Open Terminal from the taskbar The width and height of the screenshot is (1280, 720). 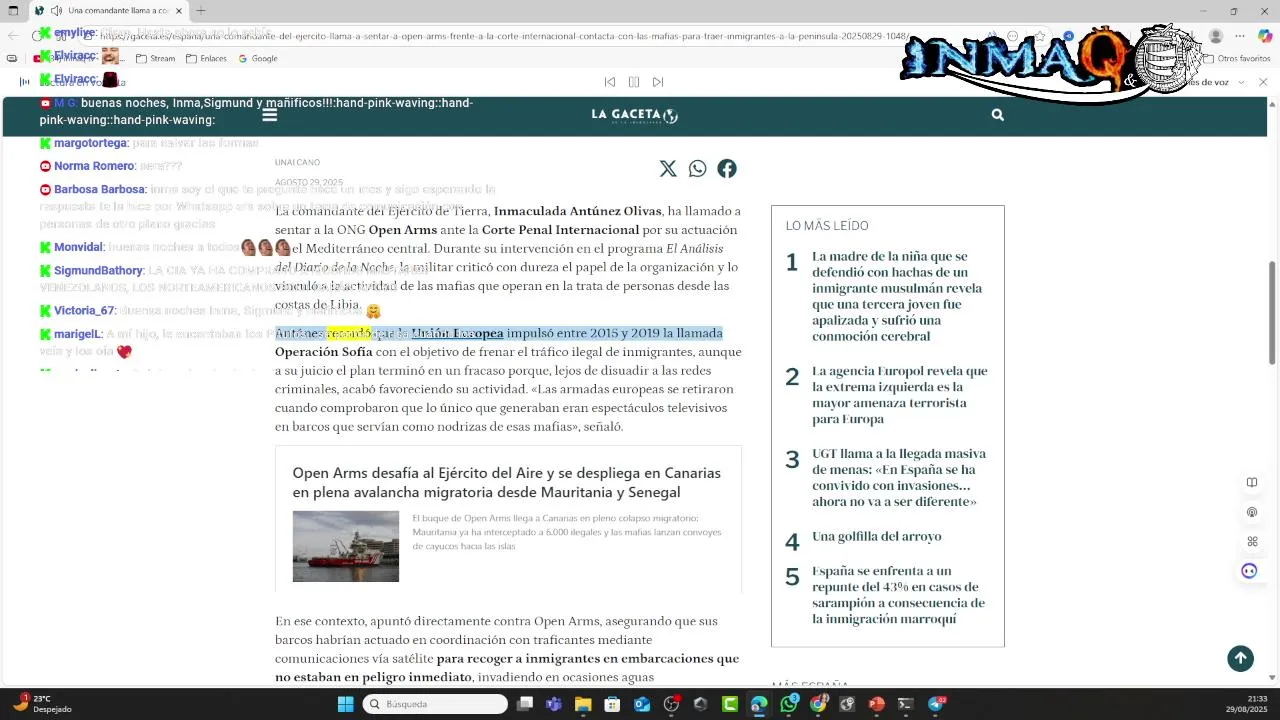point(905,704)
